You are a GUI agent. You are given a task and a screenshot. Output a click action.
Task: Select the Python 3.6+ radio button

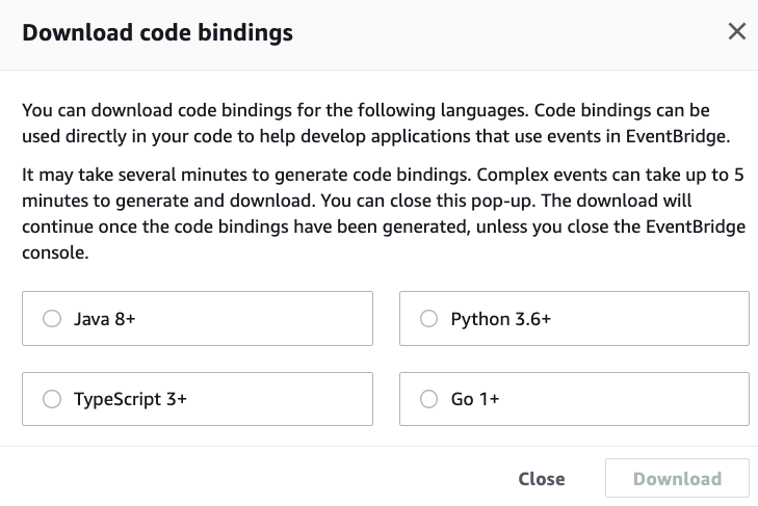(x=429, y=318)
